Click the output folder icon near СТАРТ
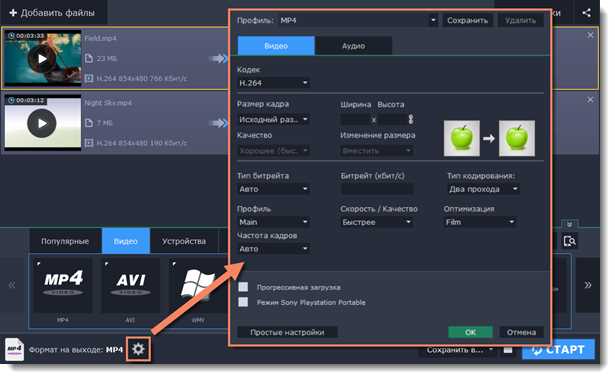The width and height of the screenshot is (615, 379). [x=508, y=350]
